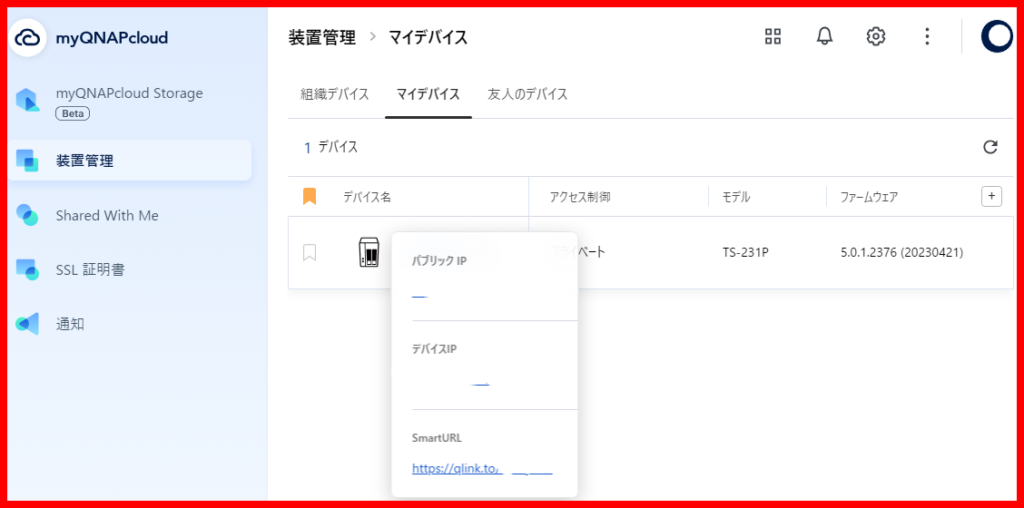
Task: Click the '1 デバイス' count text
Action: point(331,148)
